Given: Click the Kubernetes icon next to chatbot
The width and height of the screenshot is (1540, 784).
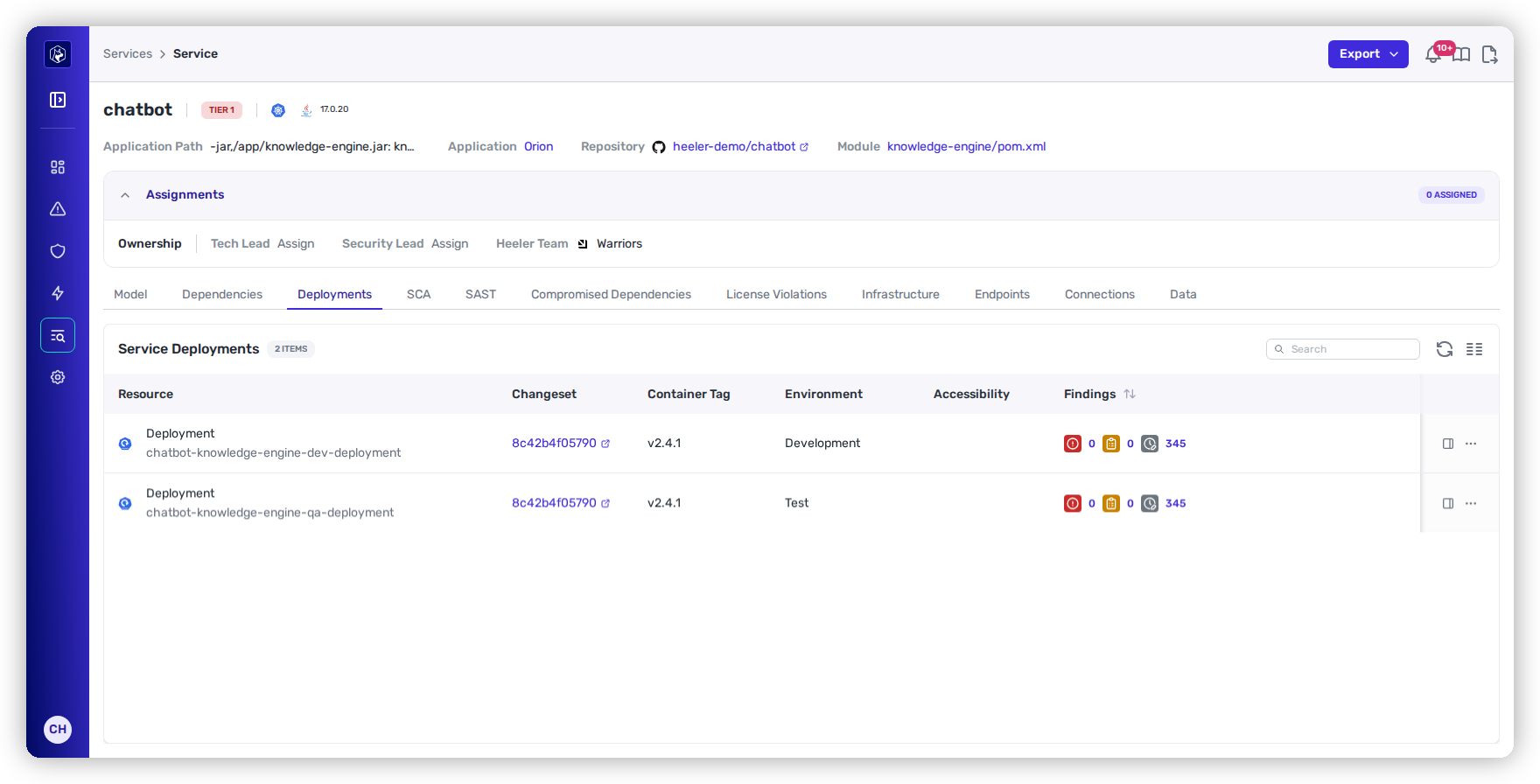Looking at the screenshot, I should tap(278, 110).
